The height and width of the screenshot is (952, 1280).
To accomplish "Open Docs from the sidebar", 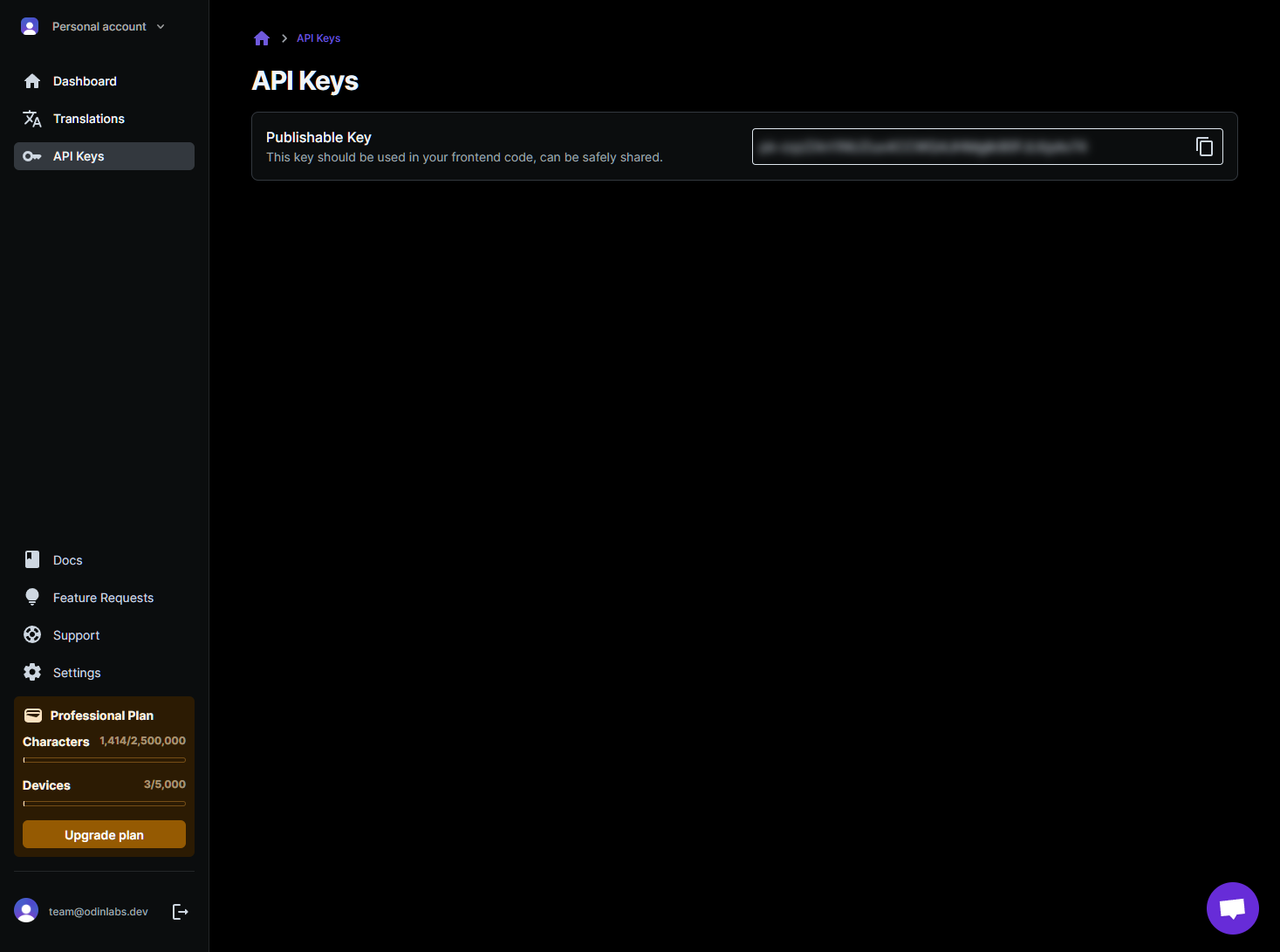I will [x=104, y=560].
